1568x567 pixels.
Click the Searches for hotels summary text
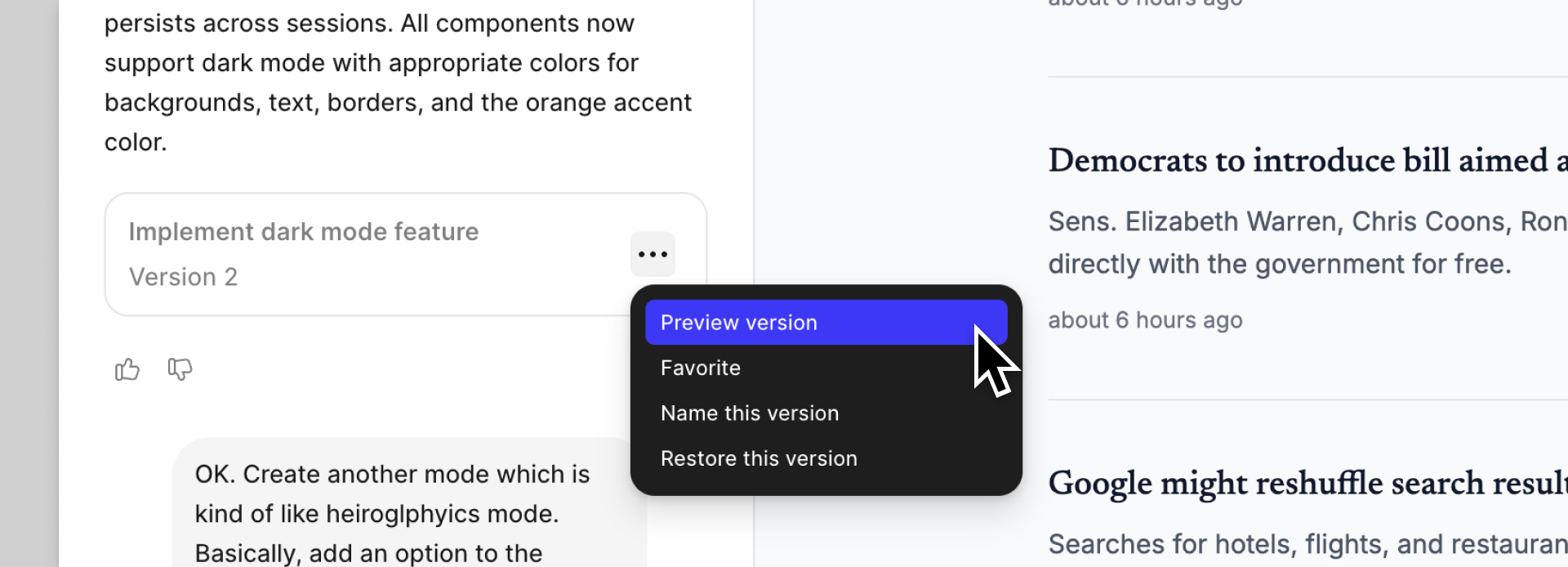click(1307, 544)
